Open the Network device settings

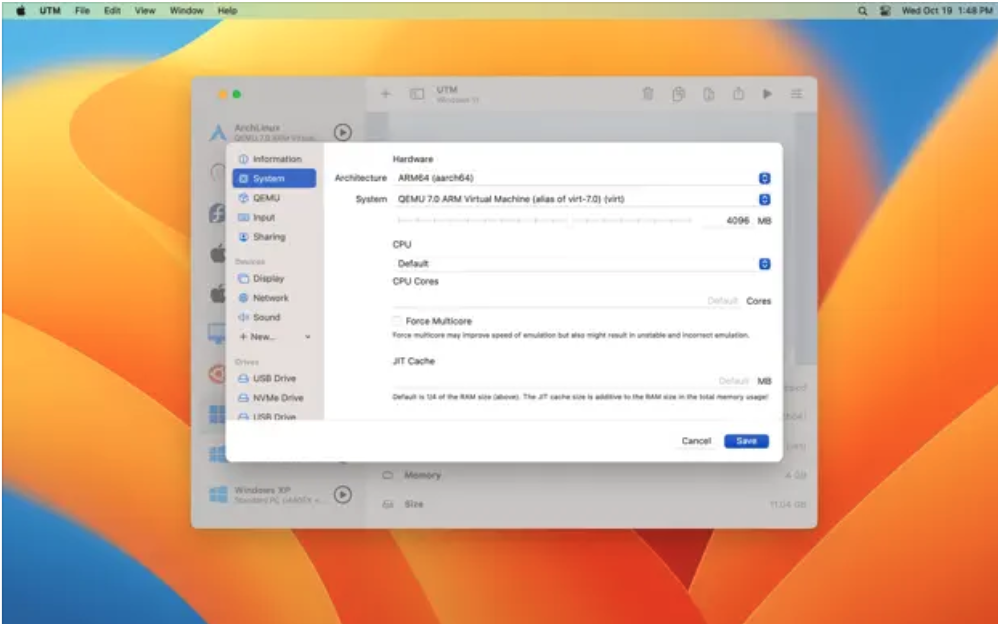tap(274, 297)
